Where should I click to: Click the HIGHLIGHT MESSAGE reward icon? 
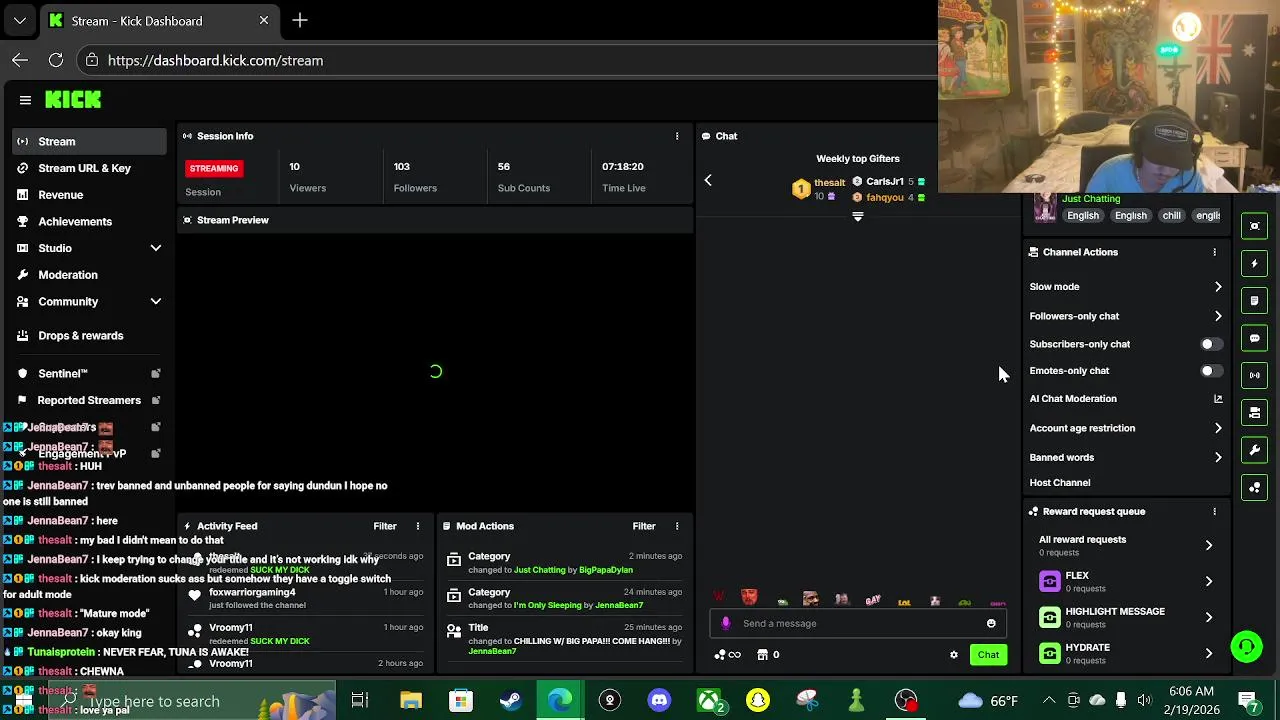[1049, 617]
